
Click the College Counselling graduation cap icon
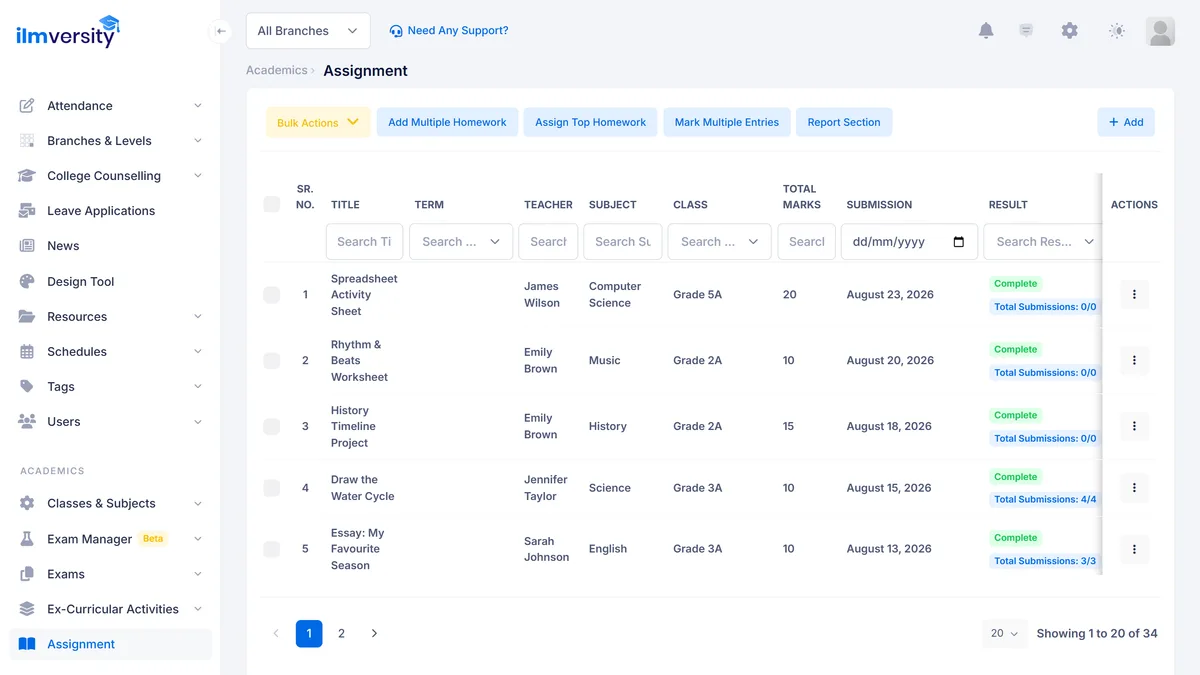coord(27,176)
